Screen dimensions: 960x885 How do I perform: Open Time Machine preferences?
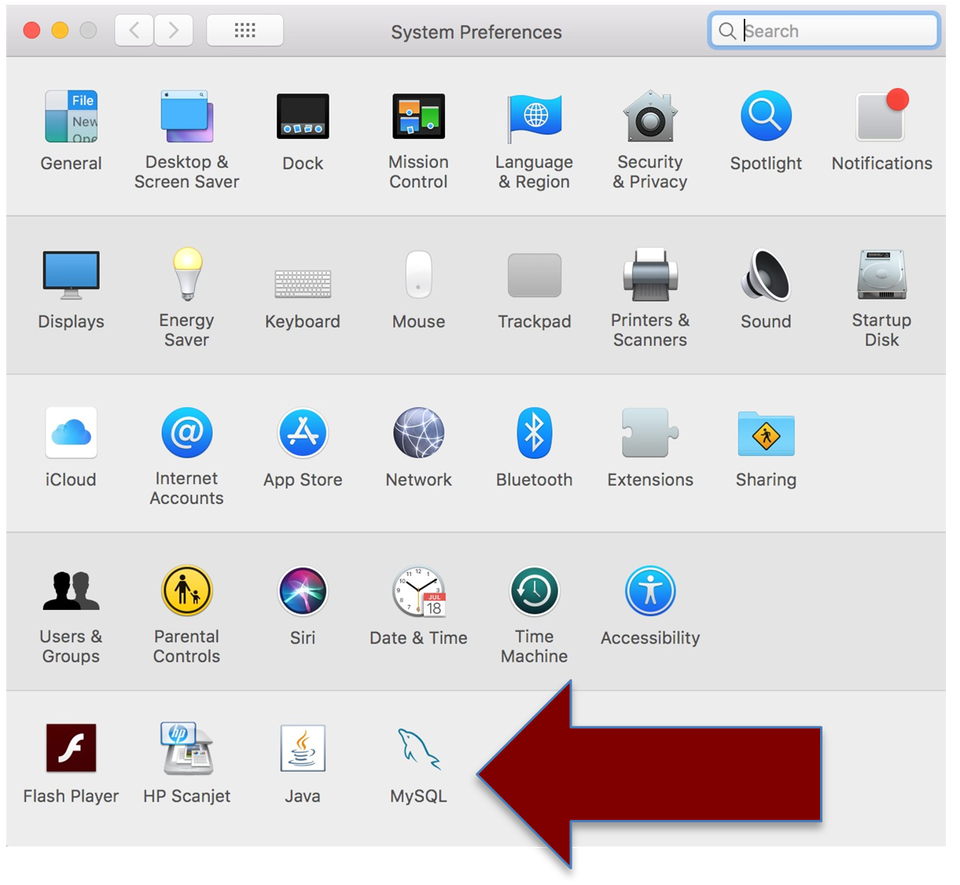(x=534, y=590)
